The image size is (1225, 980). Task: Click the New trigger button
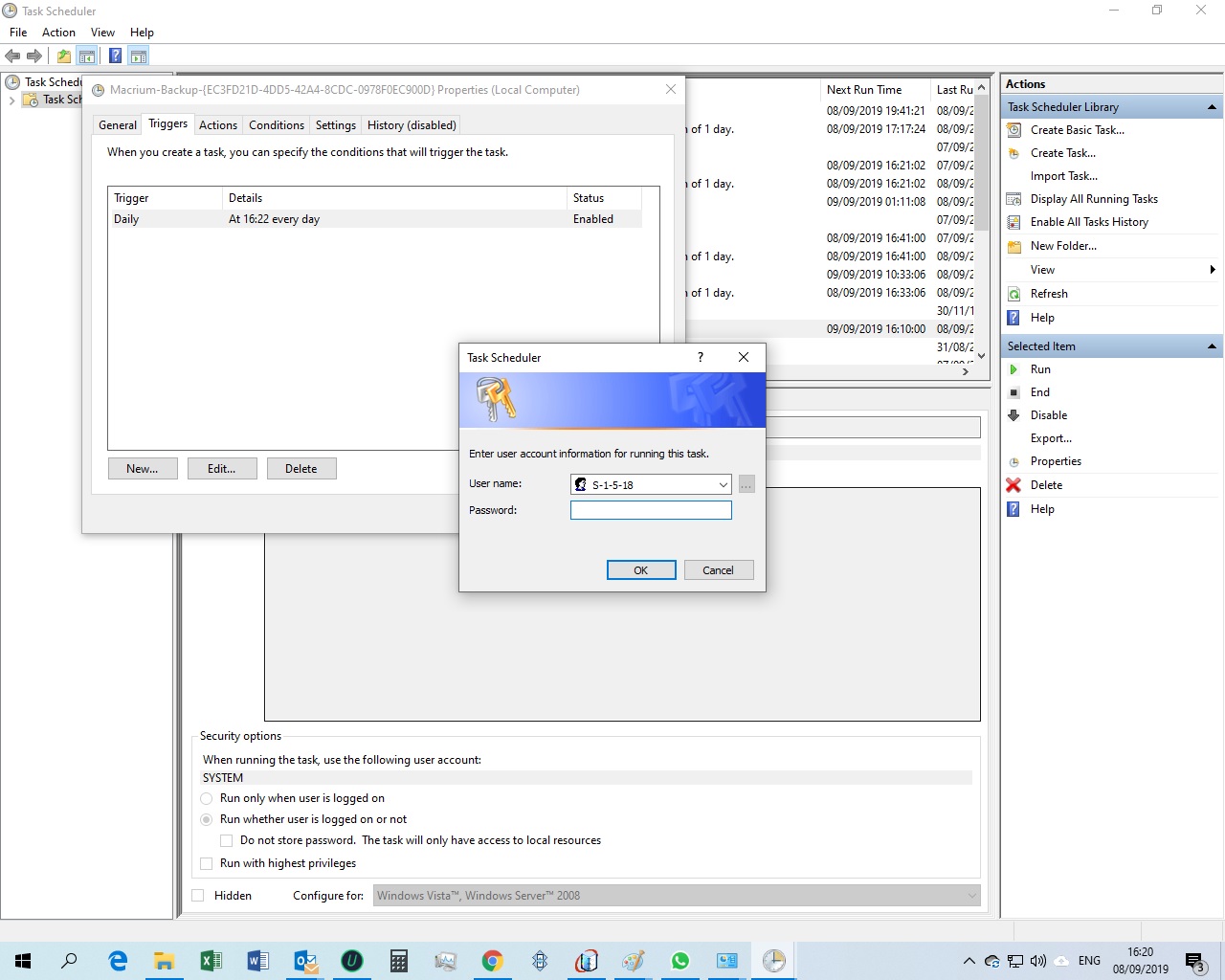(142, 468)
